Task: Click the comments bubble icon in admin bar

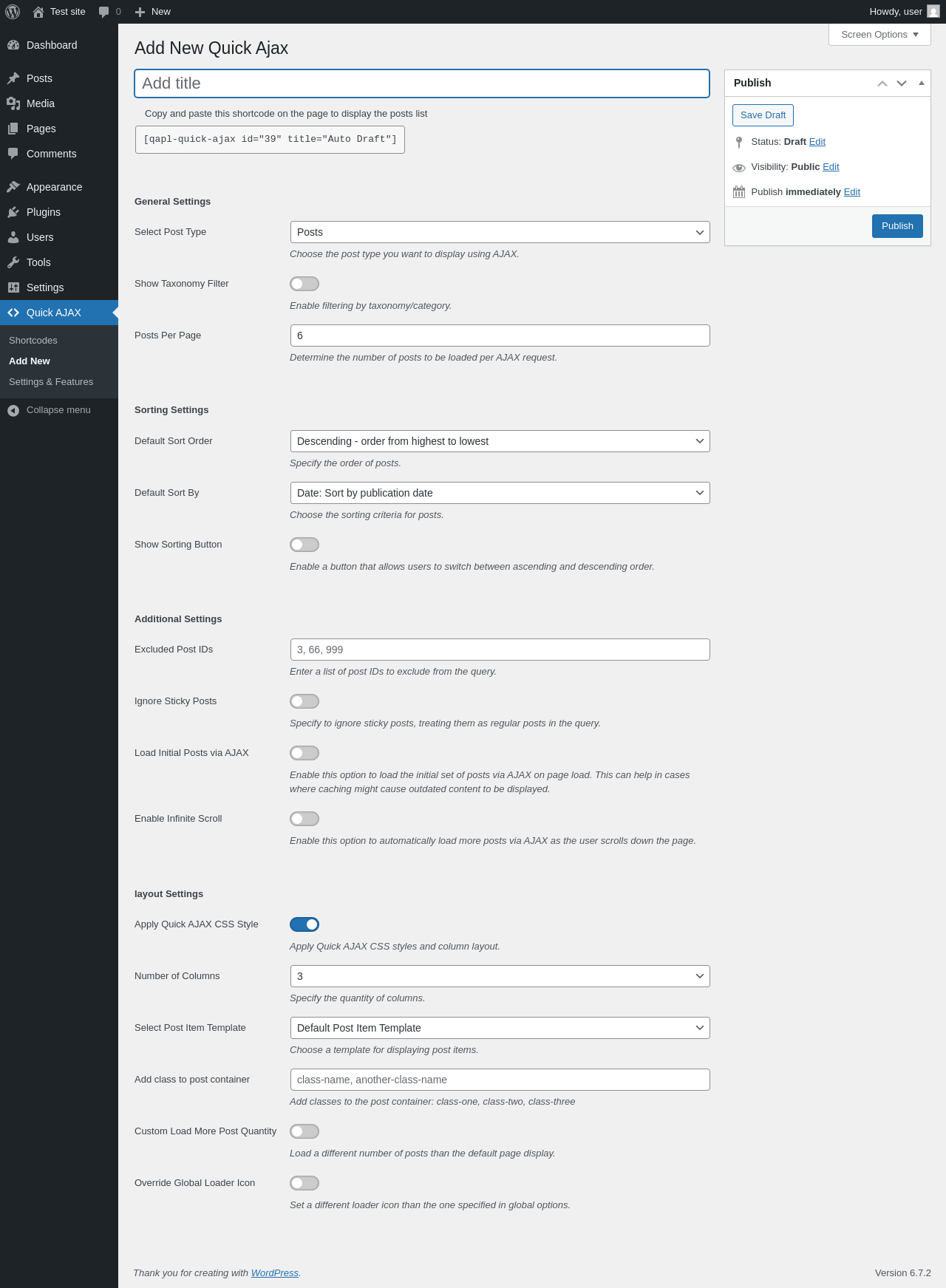Action: click(x=103, y=12)
